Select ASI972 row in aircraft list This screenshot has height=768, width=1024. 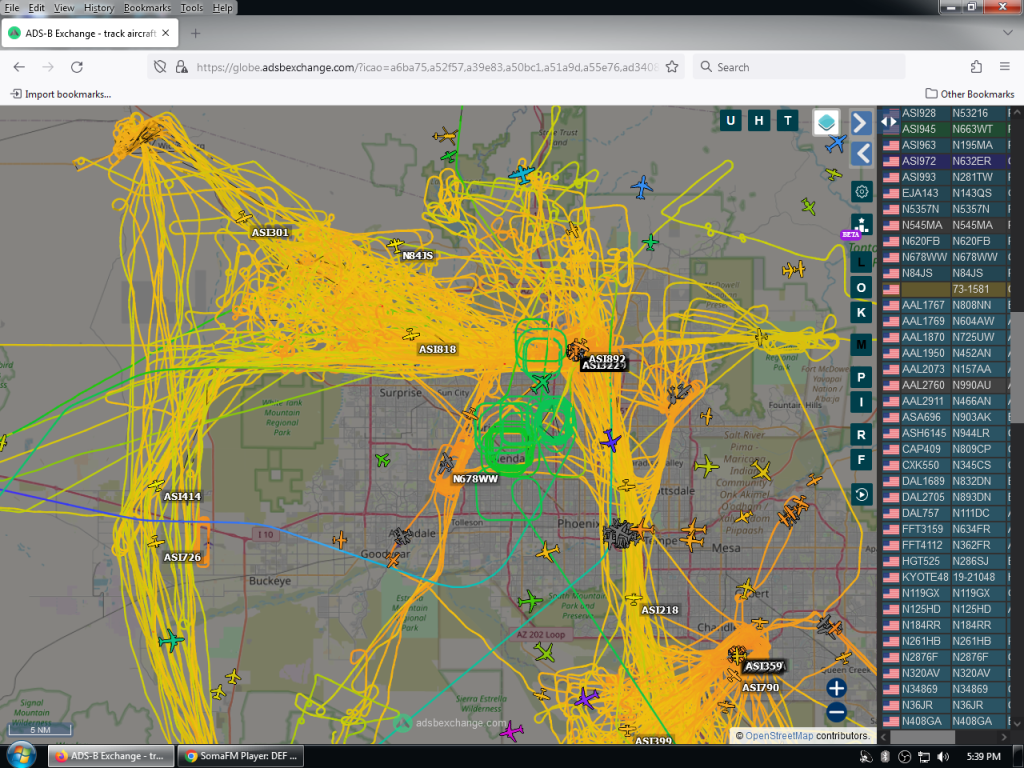pos(945,161)
